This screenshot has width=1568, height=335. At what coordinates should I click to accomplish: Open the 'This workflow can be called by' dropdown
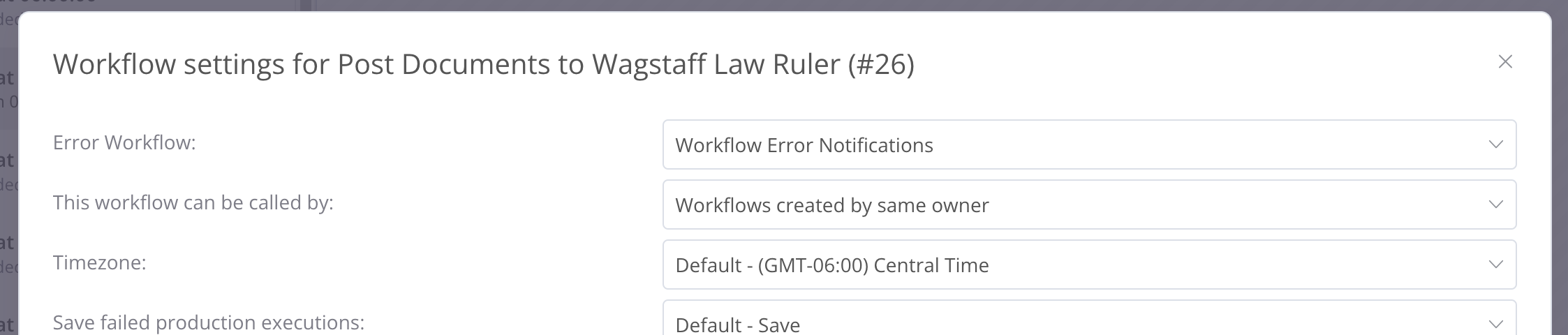1089,204
